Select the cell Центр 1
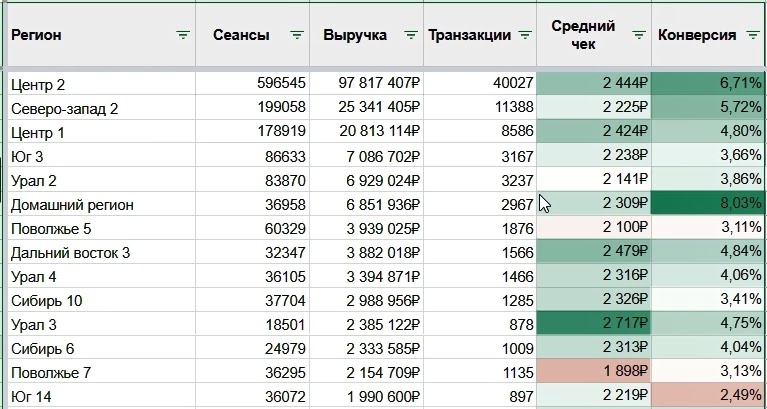The width and height of the screenshot is (767, 409). (x=101, y=132)
